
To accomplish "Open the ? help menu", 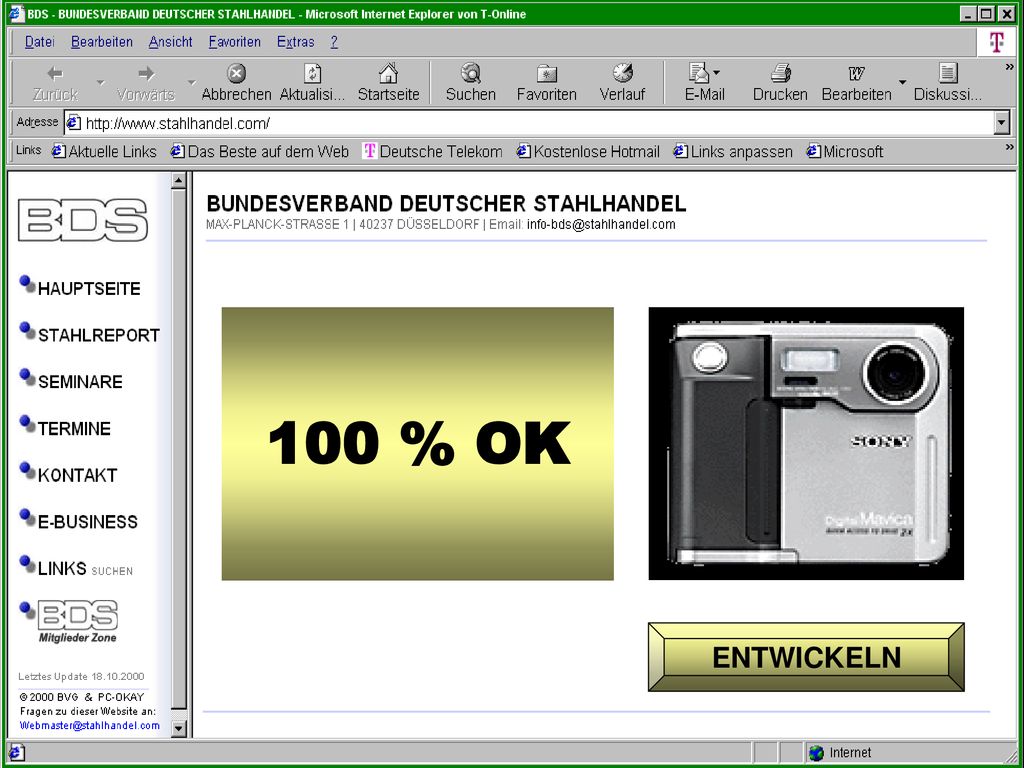I will pos(334,42).
